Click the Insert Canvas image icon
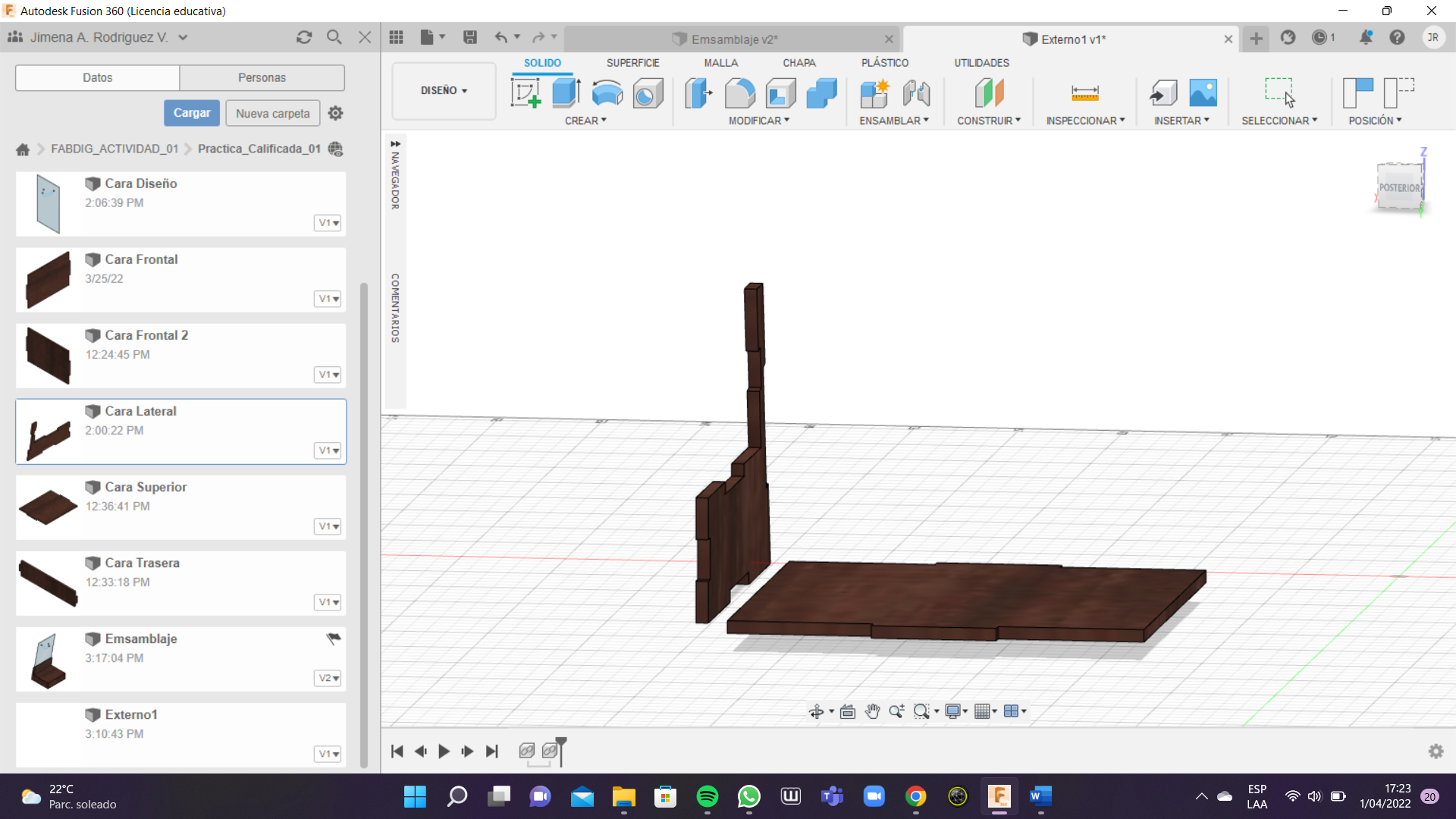Viewport: 1456px width, 819px height. 1203,93
